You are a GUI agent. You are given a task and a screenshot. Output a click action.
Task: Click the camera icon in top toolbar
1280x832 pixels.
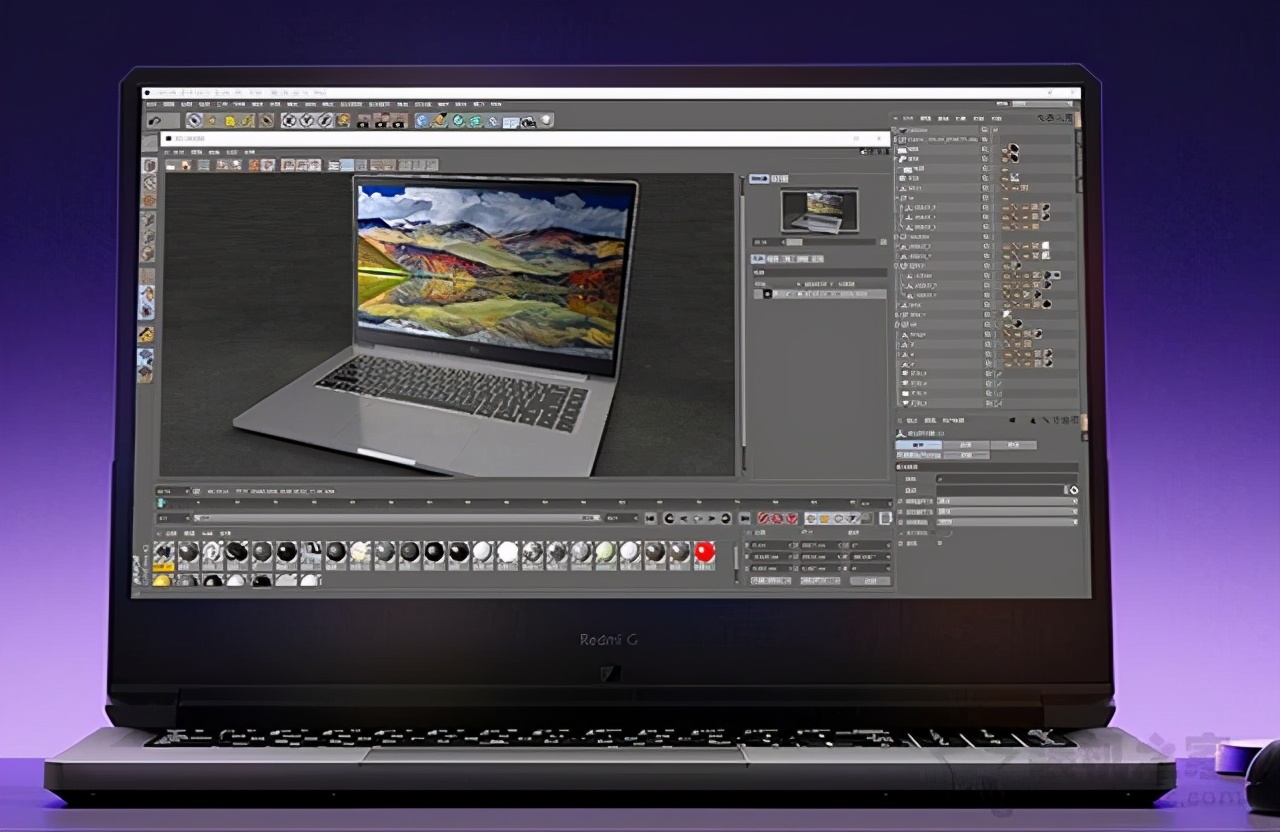pyautogui.click(x=528, y=121)
